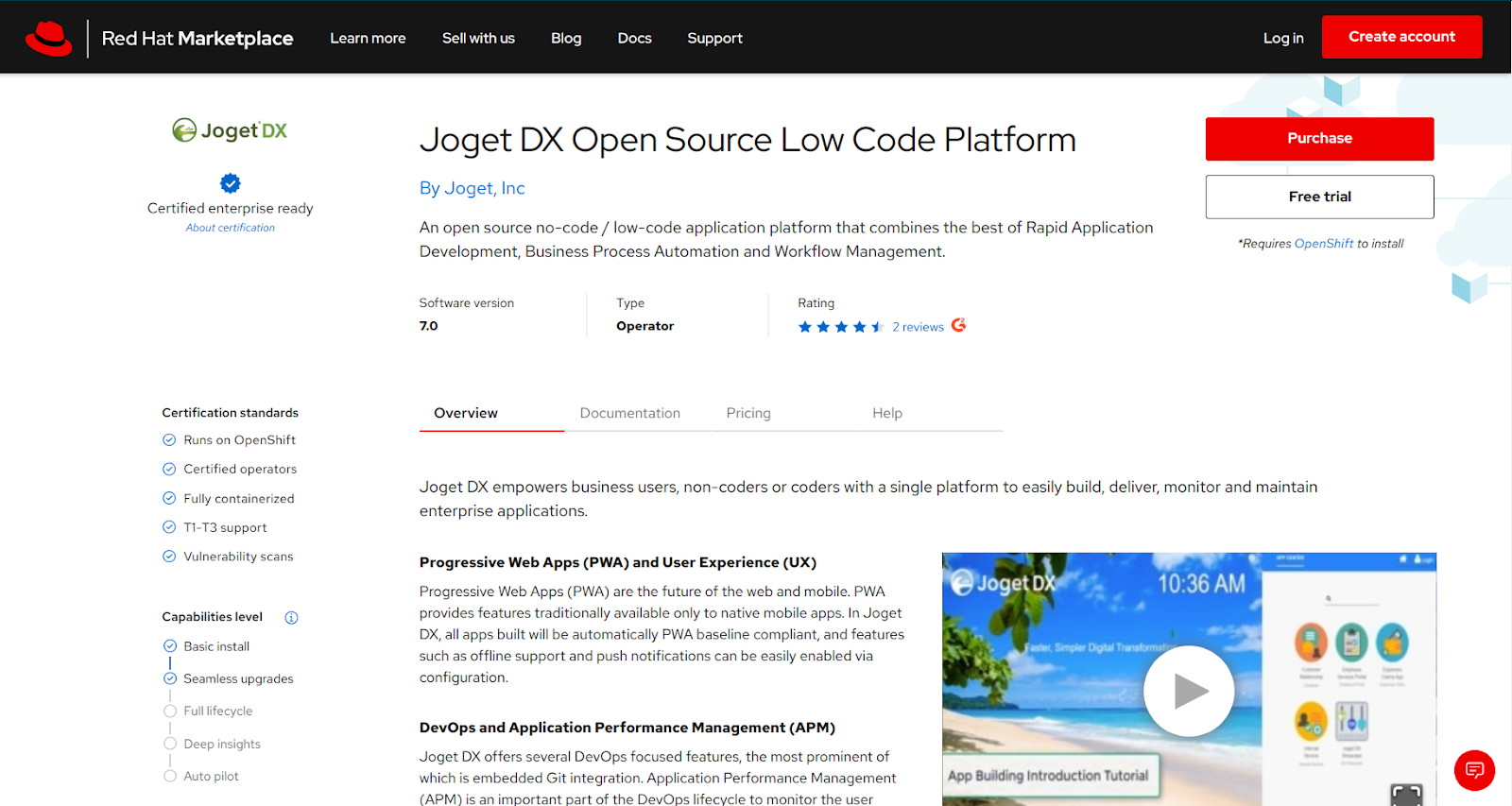This screenshot has width=1512, height=806.
Task: Click the Full lifecycle text
Action: point(218,712)
